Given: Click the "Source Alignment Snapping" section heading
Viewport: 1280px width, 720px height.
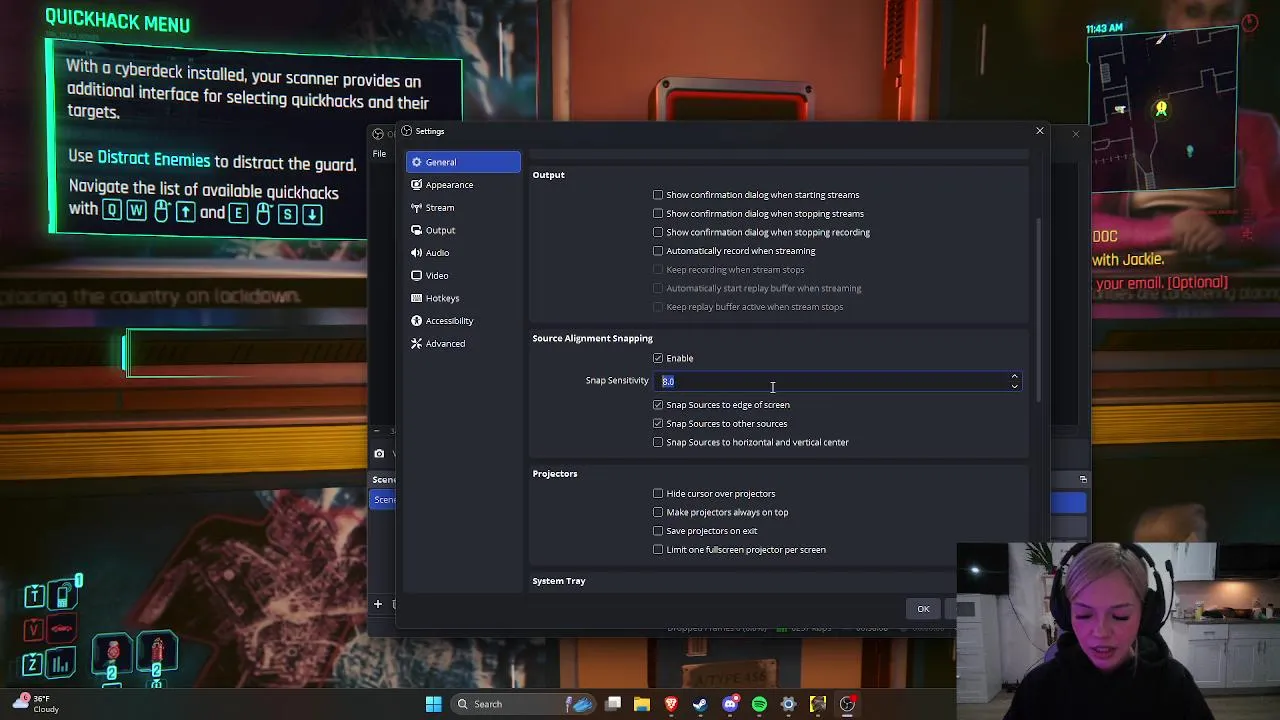Looking at the screenshot, I should click(x=592, y=339).
